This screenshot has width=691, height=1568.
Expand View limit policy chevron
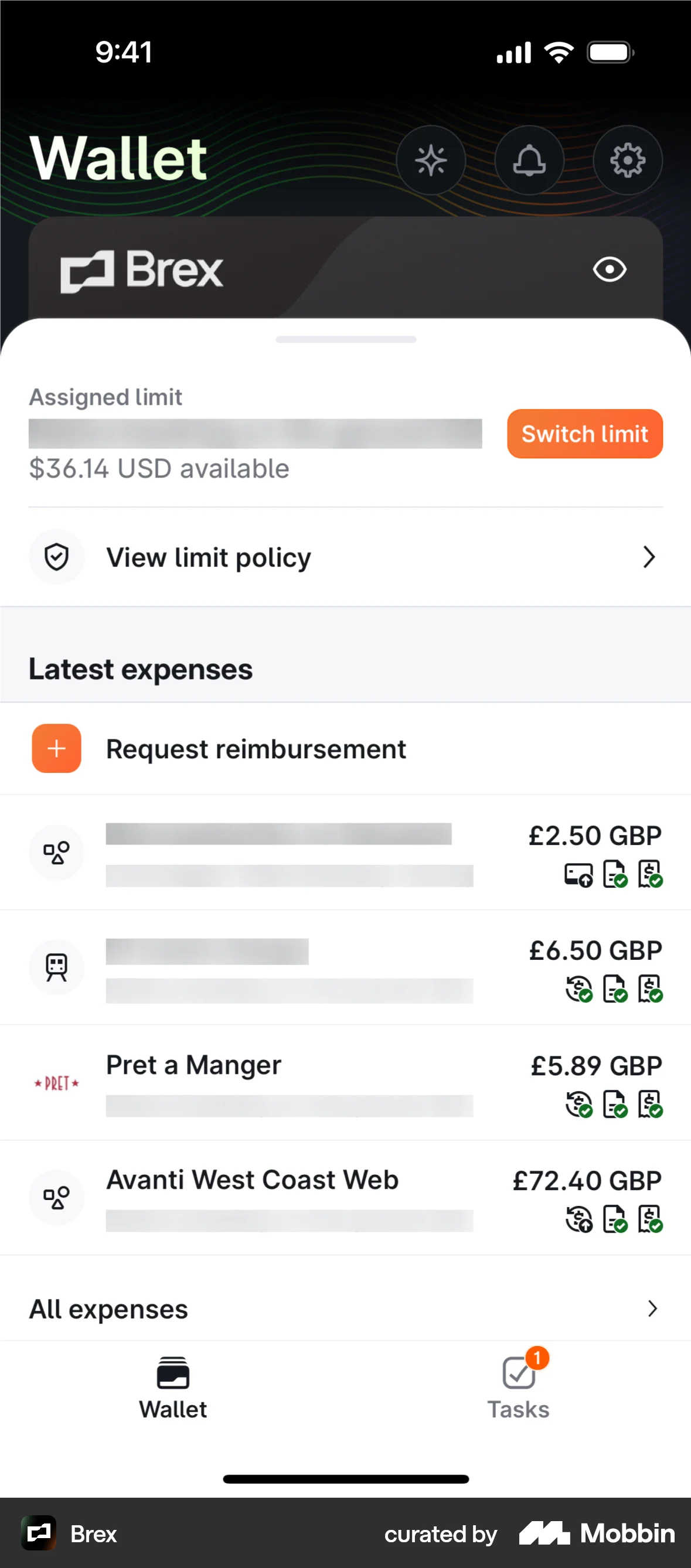649,557
